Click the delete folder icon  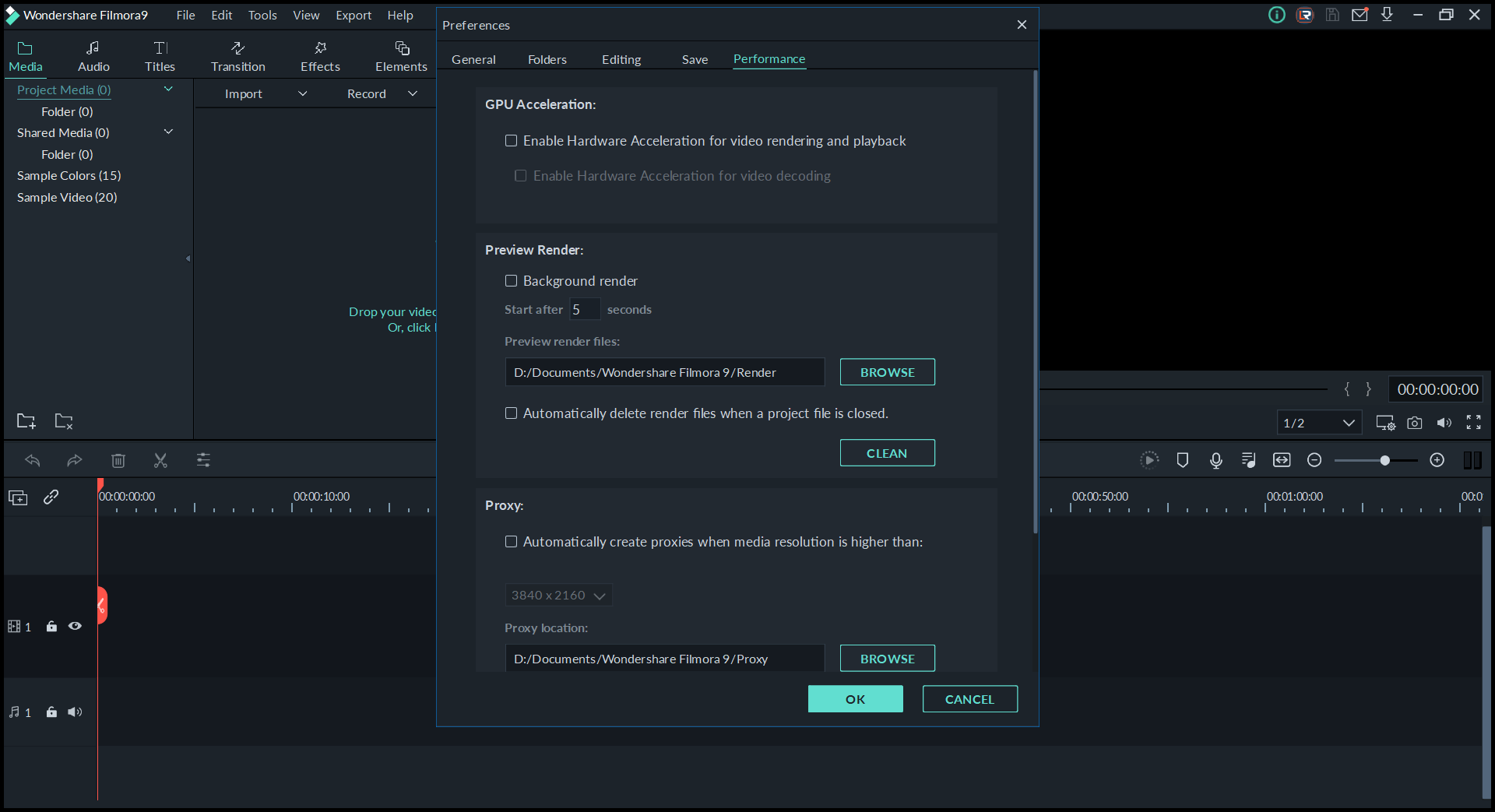tap(64, 421)
